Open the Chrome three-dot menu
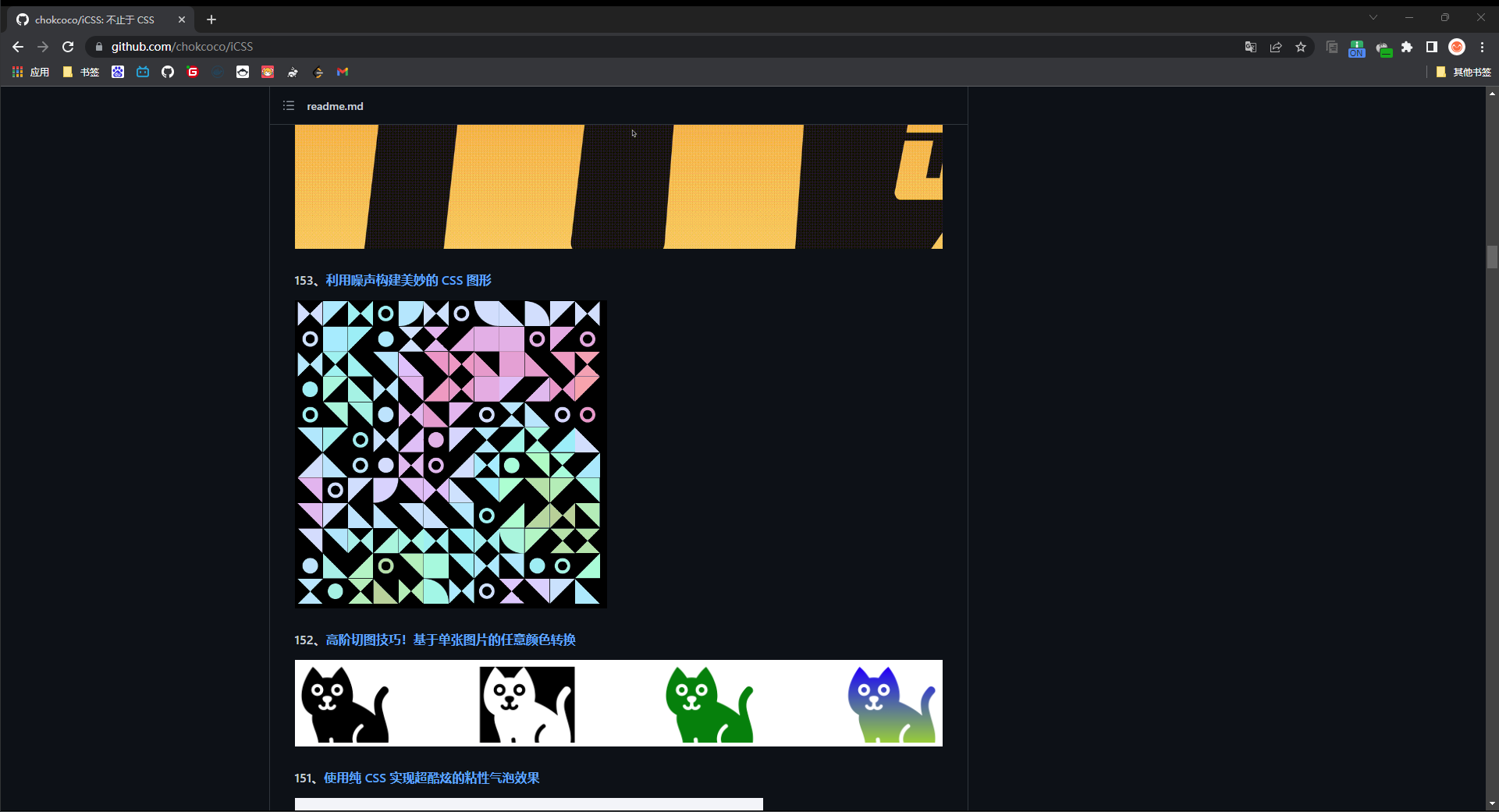Image resolution: width=1499 pixels, height=812 pixels. coord(1482,47)
